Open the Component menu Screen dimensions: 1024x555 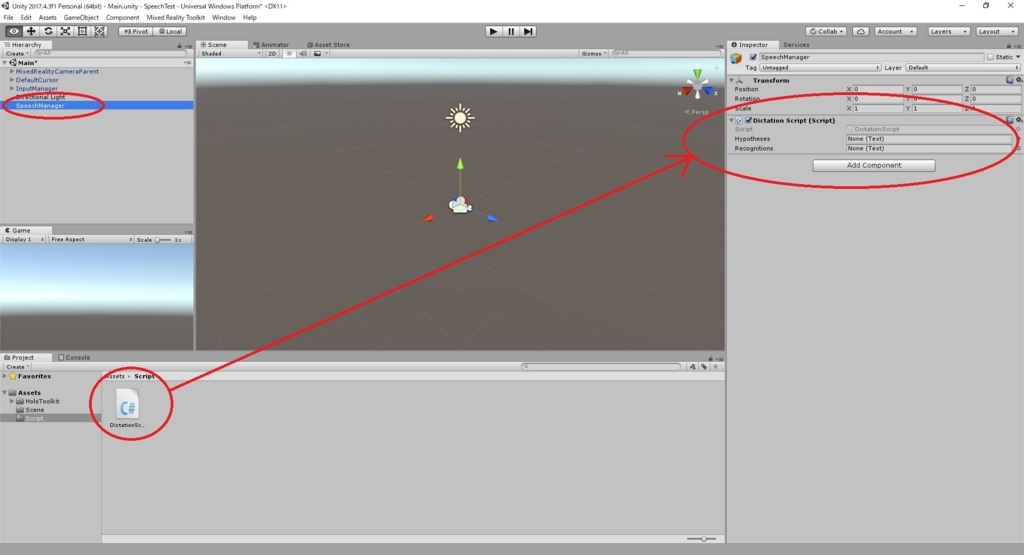pyautogui.click(x=122, y=18)
